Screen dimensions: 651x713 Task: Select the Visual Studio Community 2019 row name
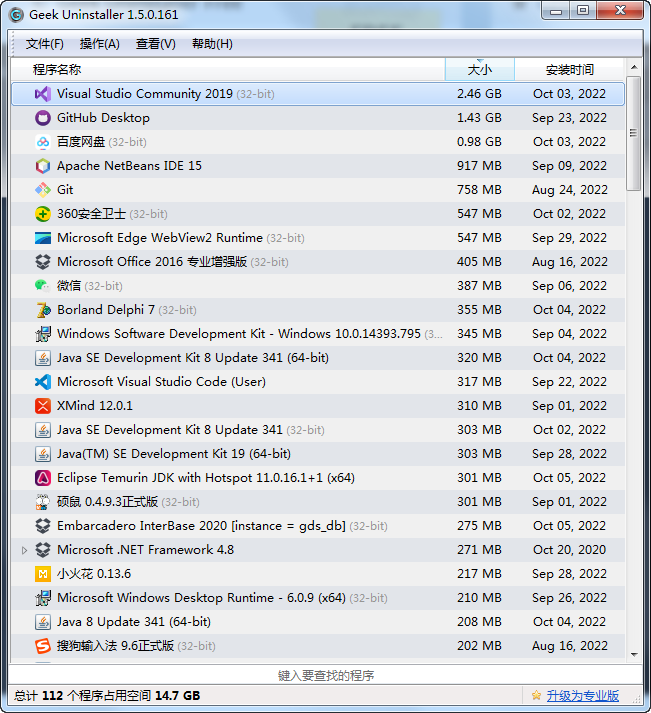click(145, 94)
